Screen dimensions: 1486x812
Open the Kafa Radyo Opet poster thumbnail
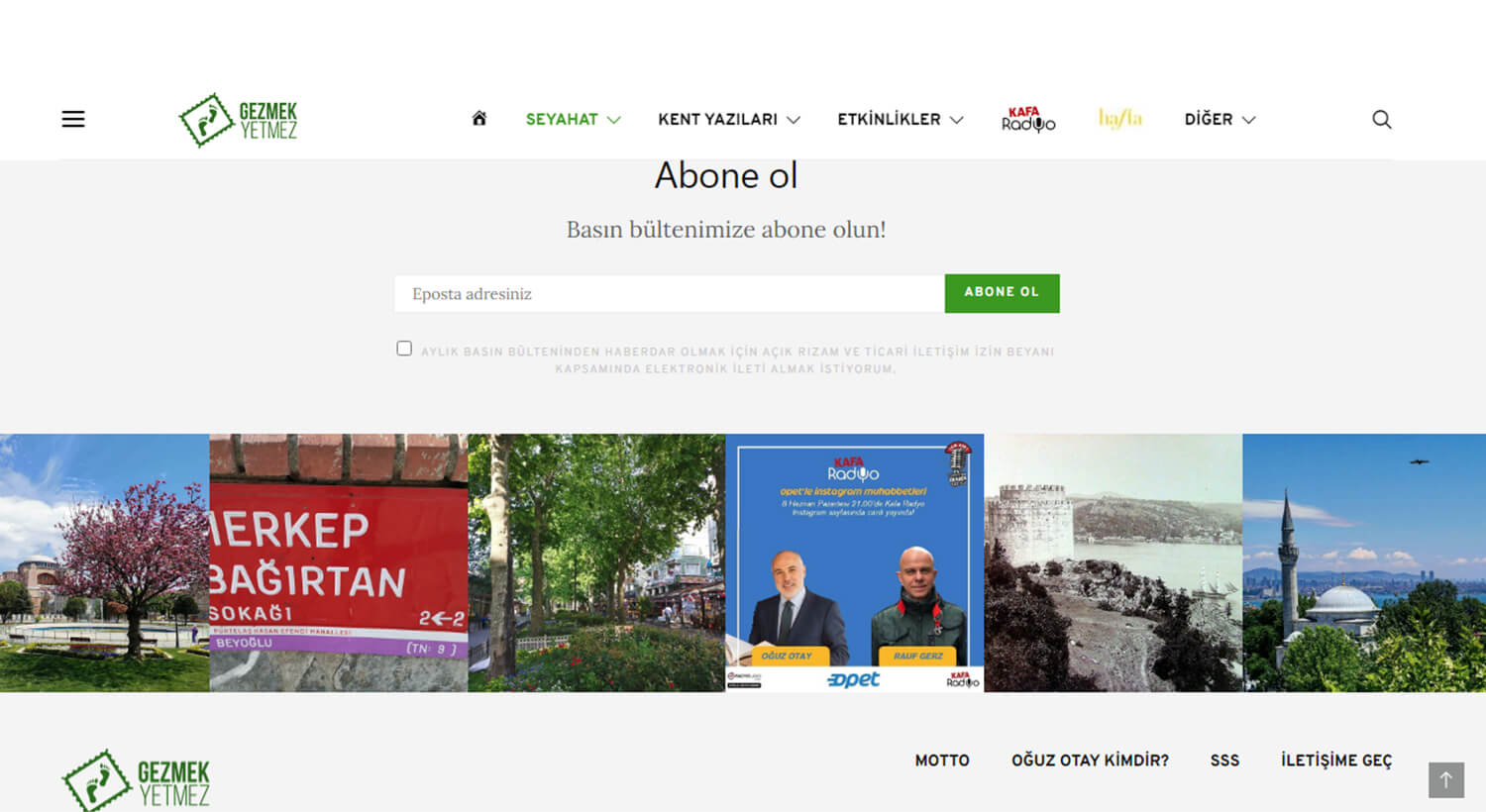(855, 562)
